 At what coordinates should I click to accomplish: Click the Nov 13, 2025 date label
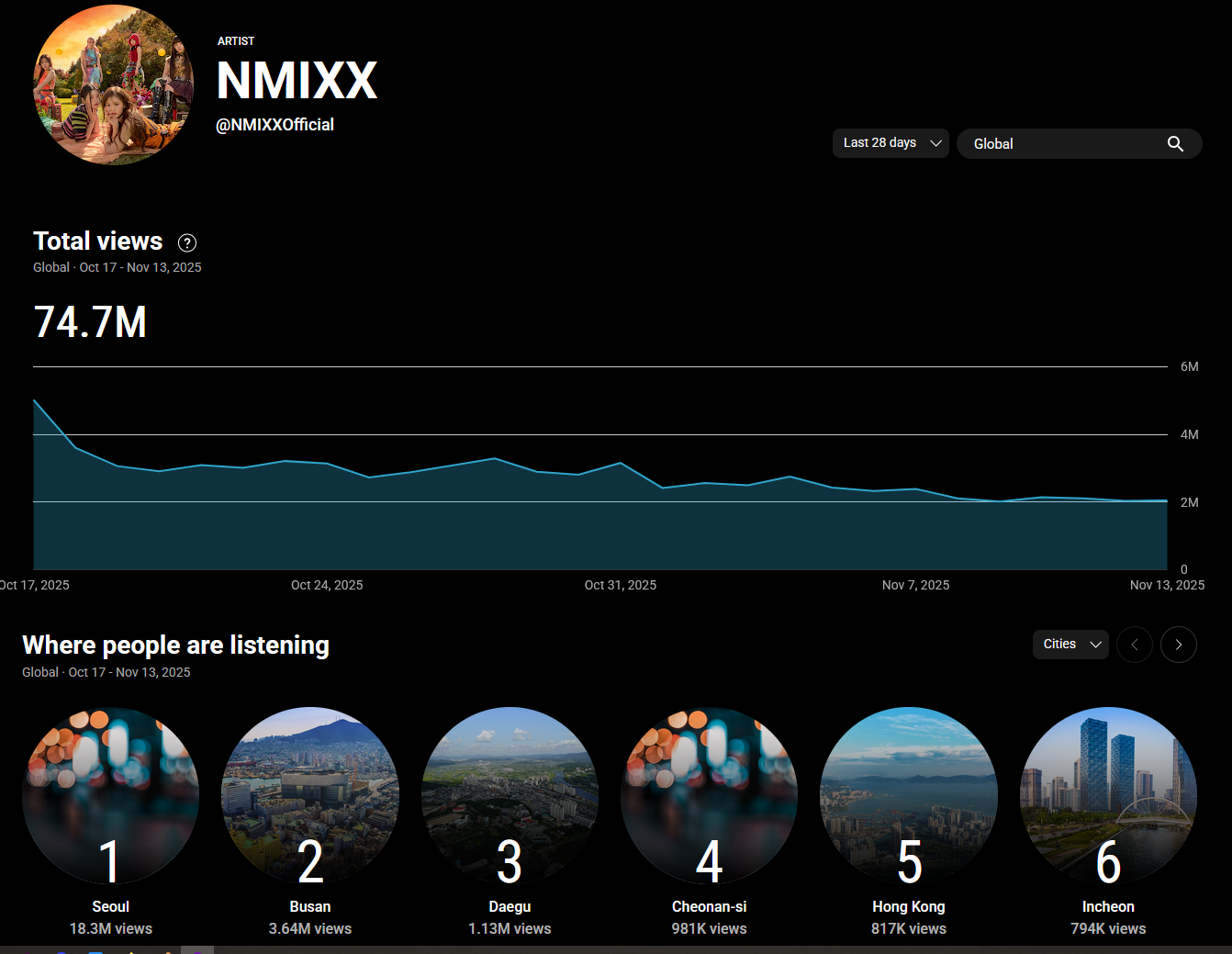pyautogui.click(x=1168, y=585)
